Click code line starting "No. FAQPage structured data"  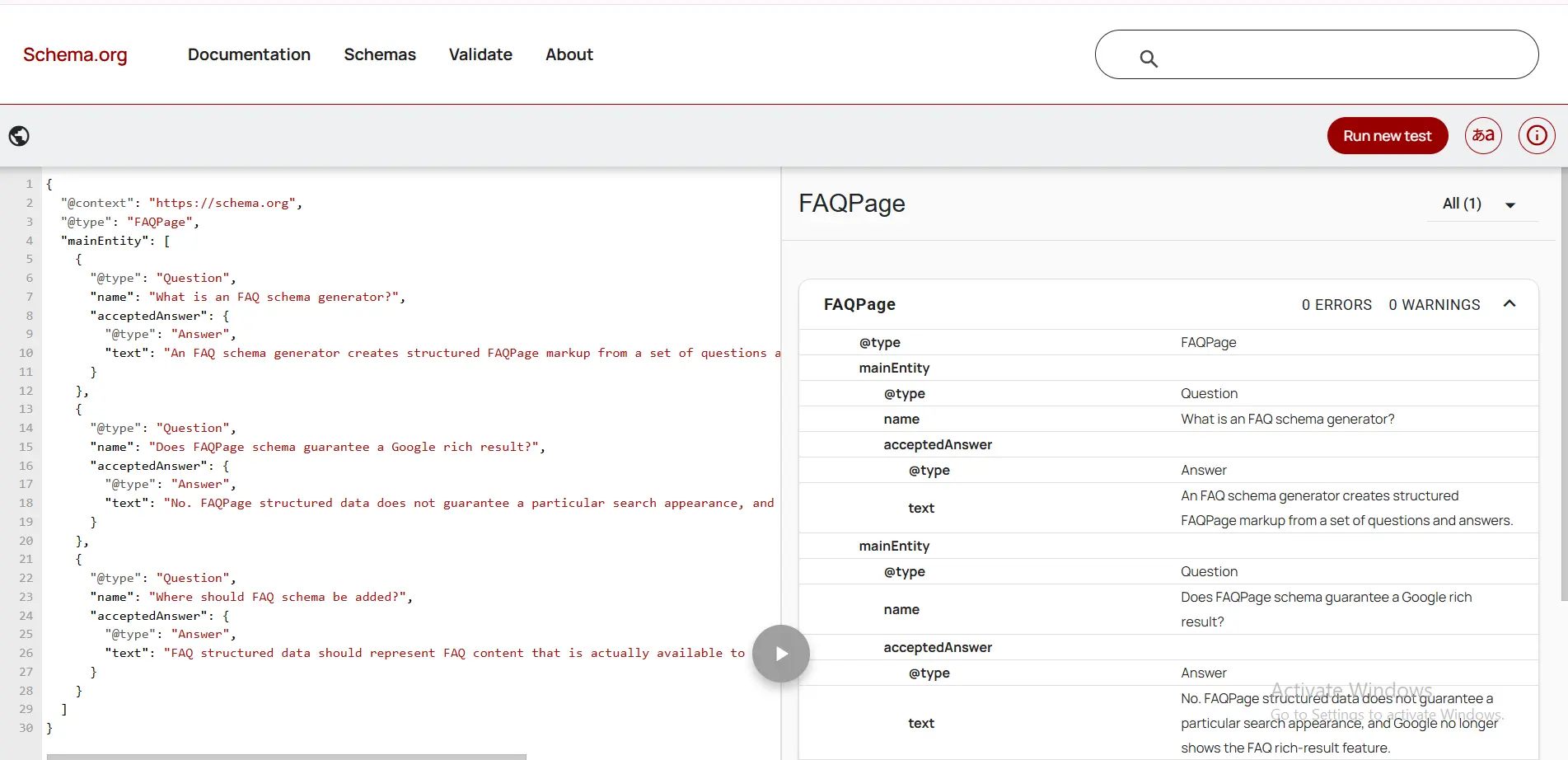point(439,503)
